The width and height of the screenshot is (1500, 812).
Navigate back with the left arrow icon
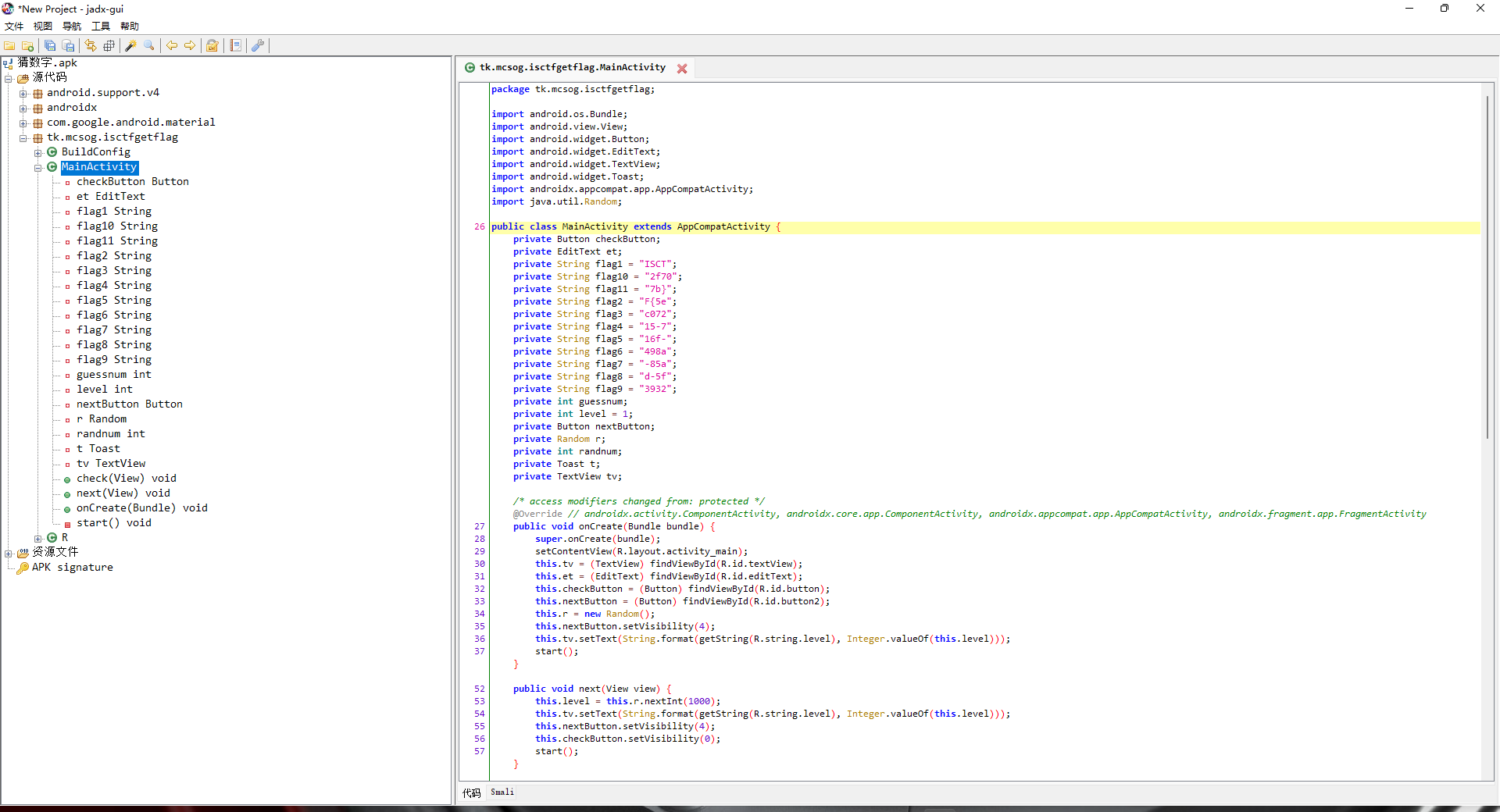coord(172,46)
